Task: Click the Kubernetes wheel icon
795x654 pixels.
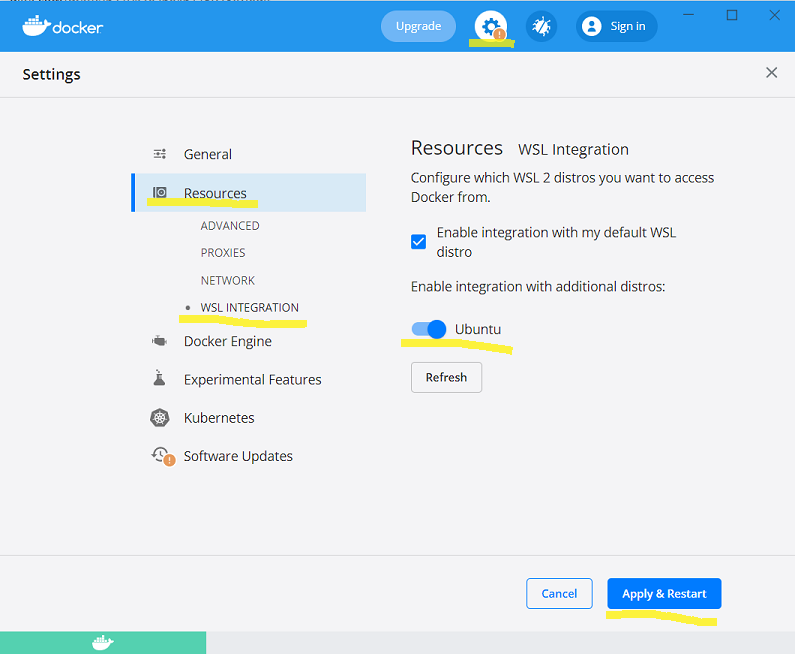Action: [160, 418]
